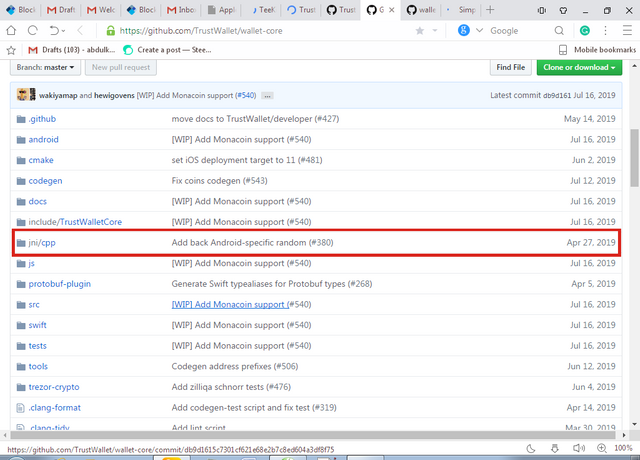Click the New pull request button
The width and height of the screenshot is (640, 460).
(121, 67)
